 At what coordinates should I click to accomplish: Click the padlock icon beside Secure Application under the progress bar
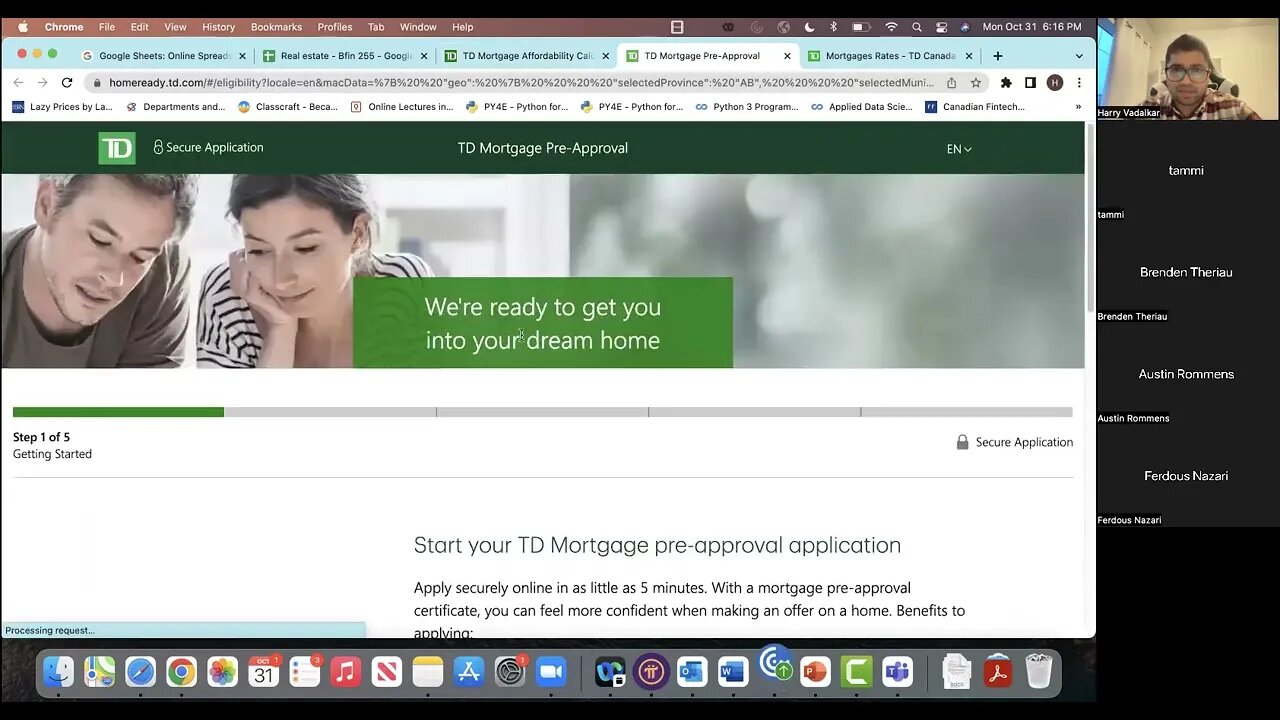[x=962, y=442]
